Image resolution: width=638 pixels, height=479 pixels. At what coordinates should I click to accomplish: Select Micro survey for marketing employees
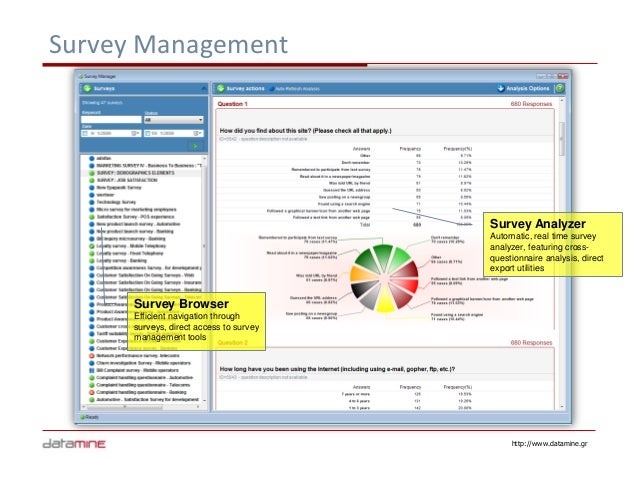136,210
